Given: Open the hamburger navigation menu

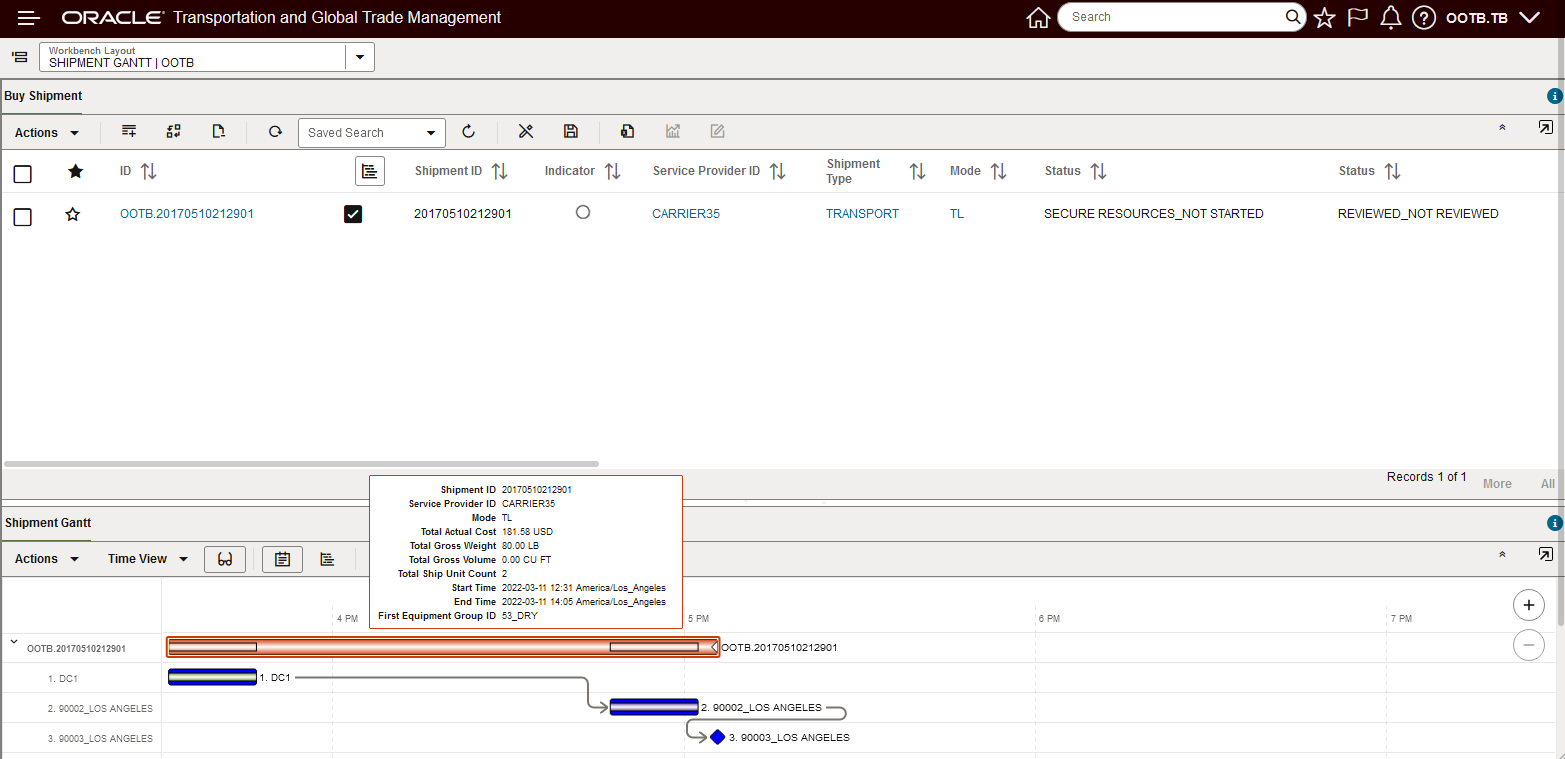Looking at the screenshot, I should click(28, 18).
